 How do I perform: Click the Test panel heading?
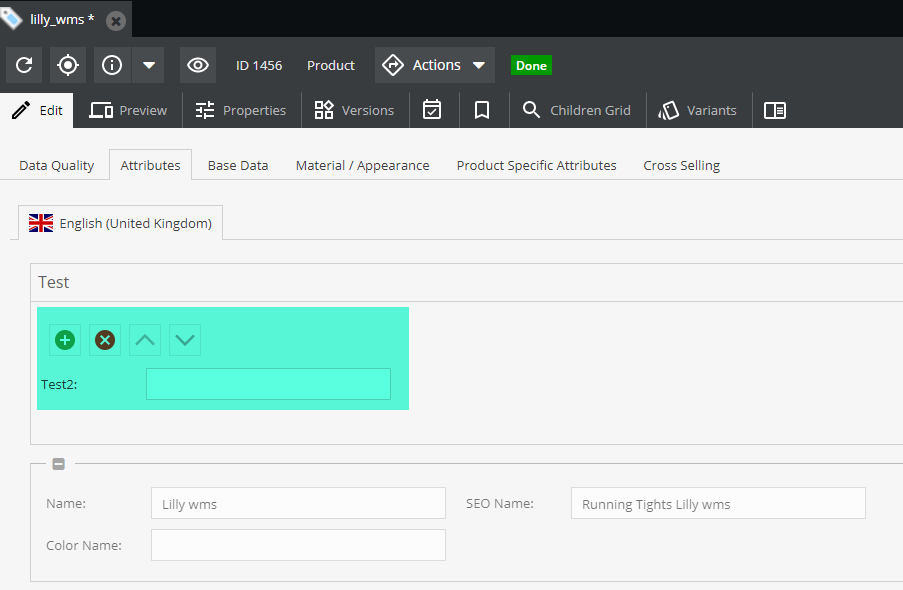point(54,282)
